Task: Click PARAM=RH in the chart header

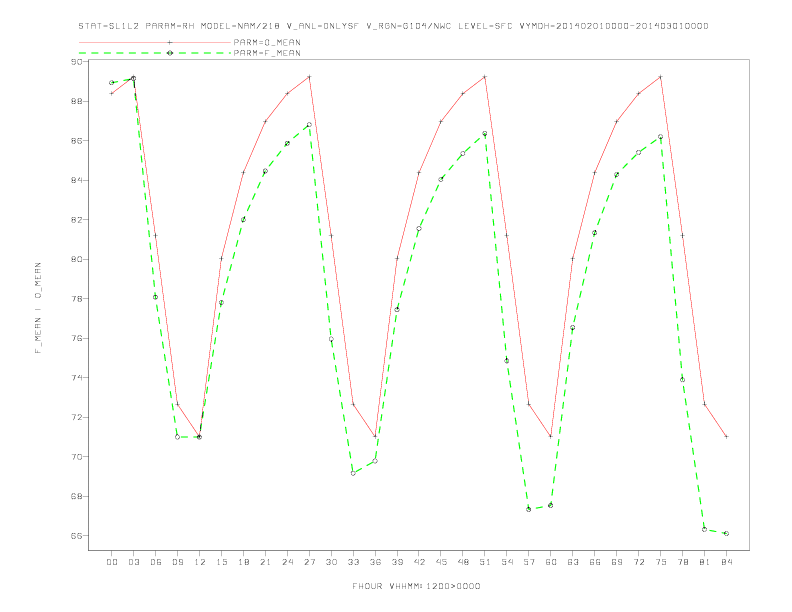Action: (170, 26)
